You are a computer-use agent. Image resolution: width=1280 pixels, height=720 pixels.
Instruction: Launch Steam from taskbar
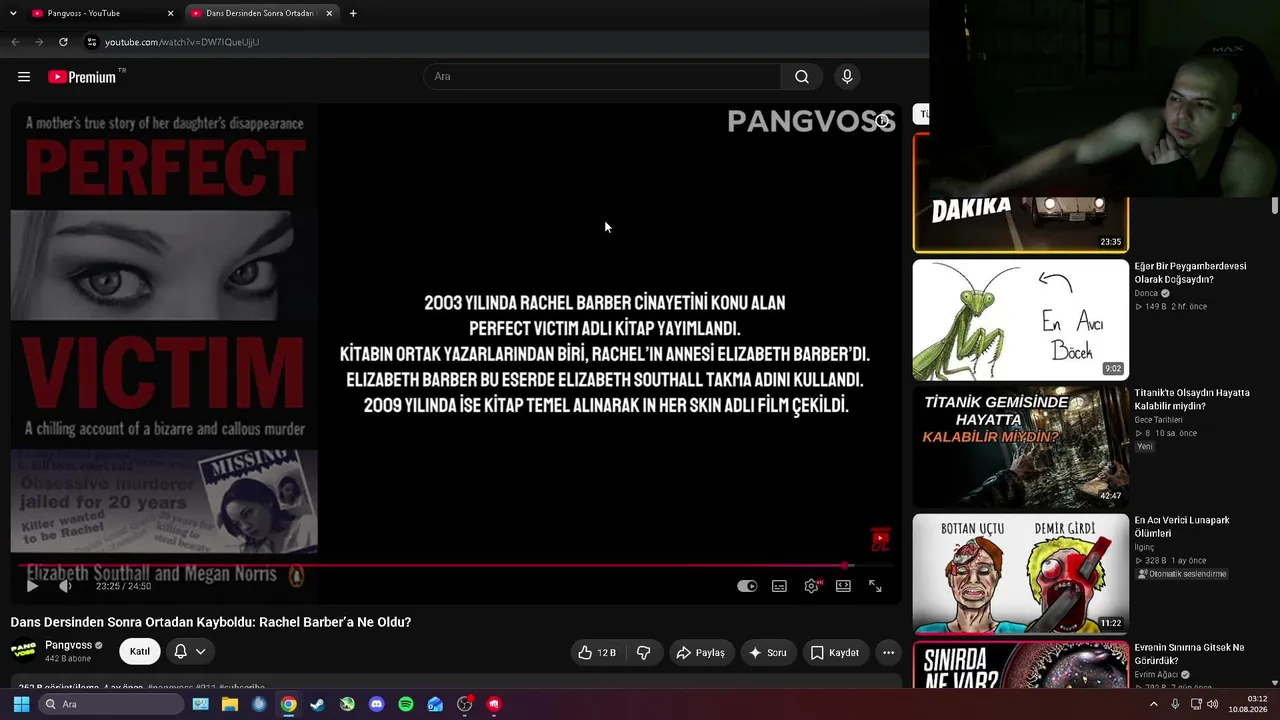coord(317,704)
